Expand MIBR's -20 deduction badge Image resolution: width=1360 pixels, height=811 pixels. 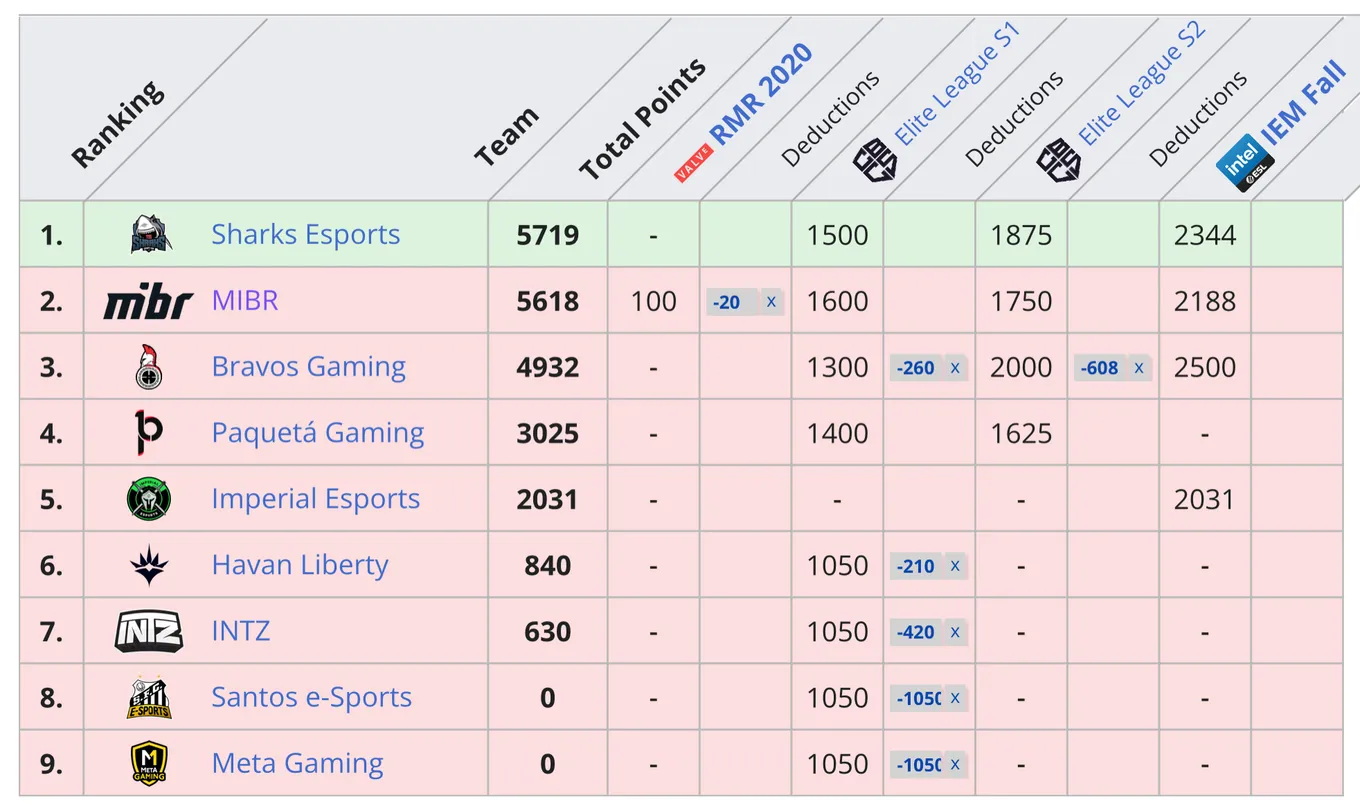(745, 302)
